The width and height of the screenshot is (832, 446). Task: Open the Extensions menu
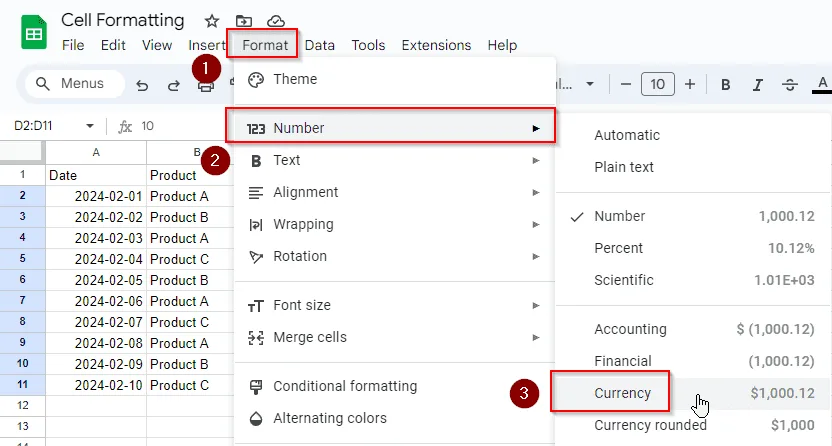click(x=436, y=45)
